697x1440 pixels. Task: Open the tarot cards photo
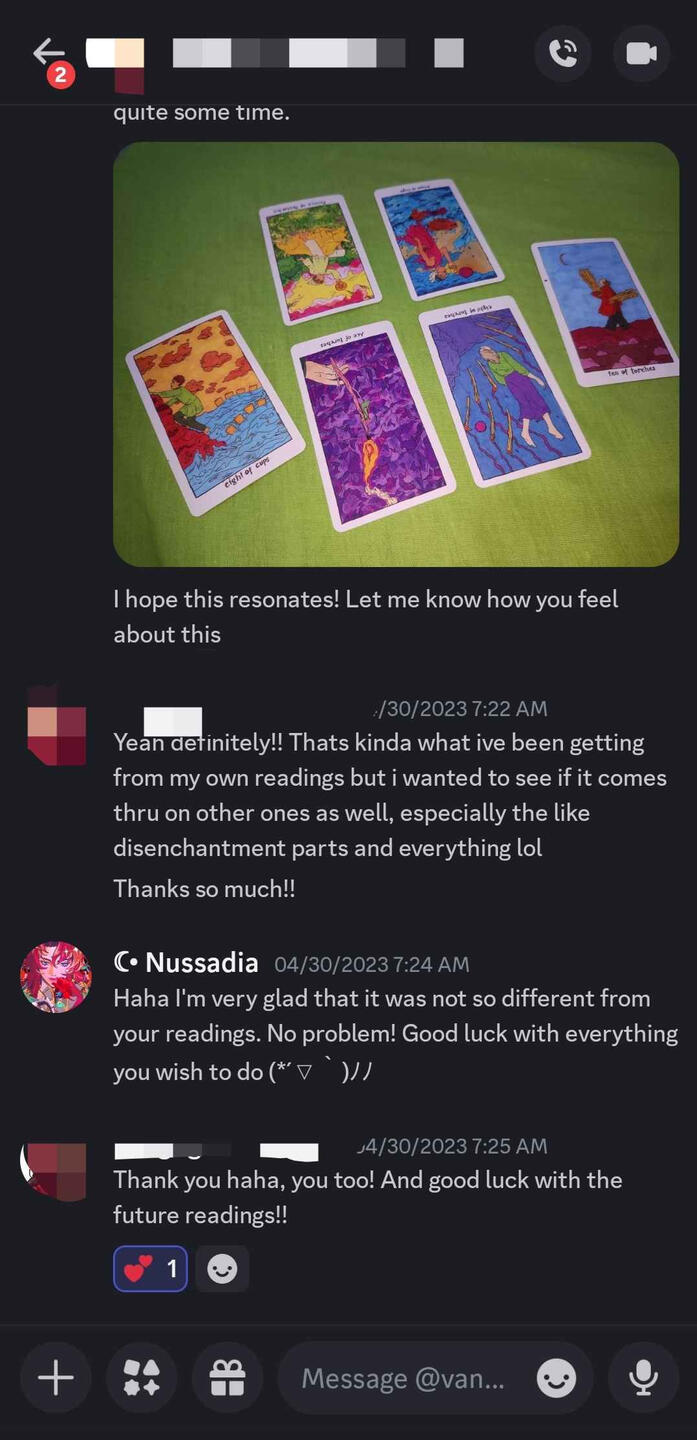(x=396, y=354)
